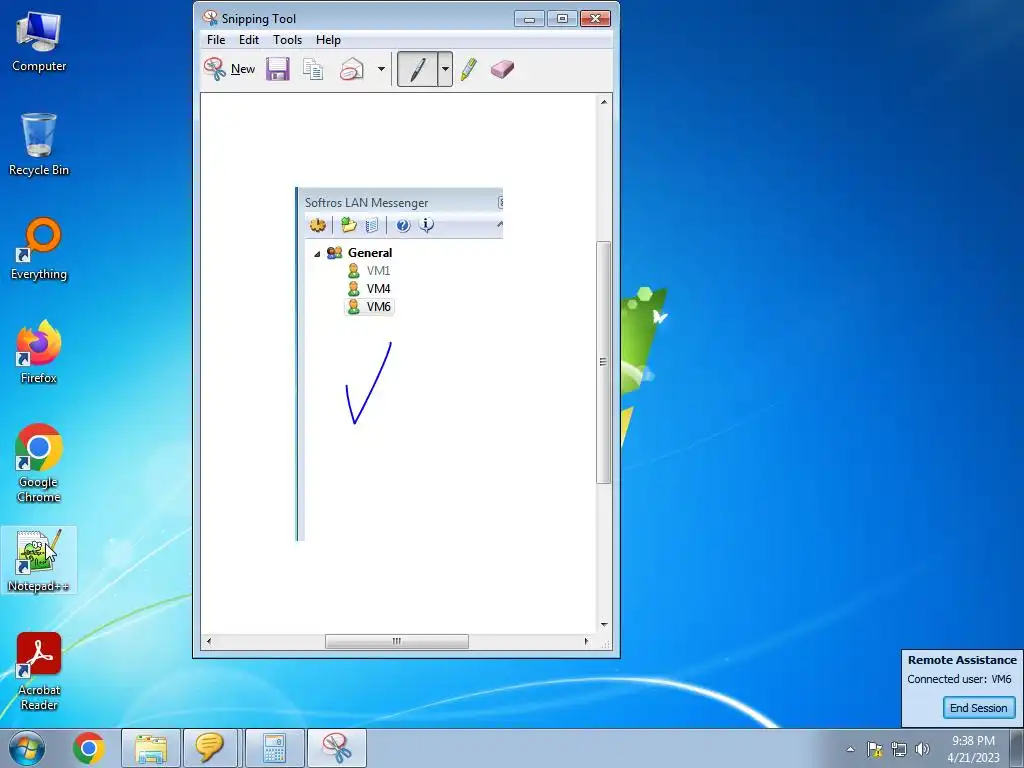Click the horizontal scrollbar left arrow
1024x768 pixels.
(x=208, y=641)
